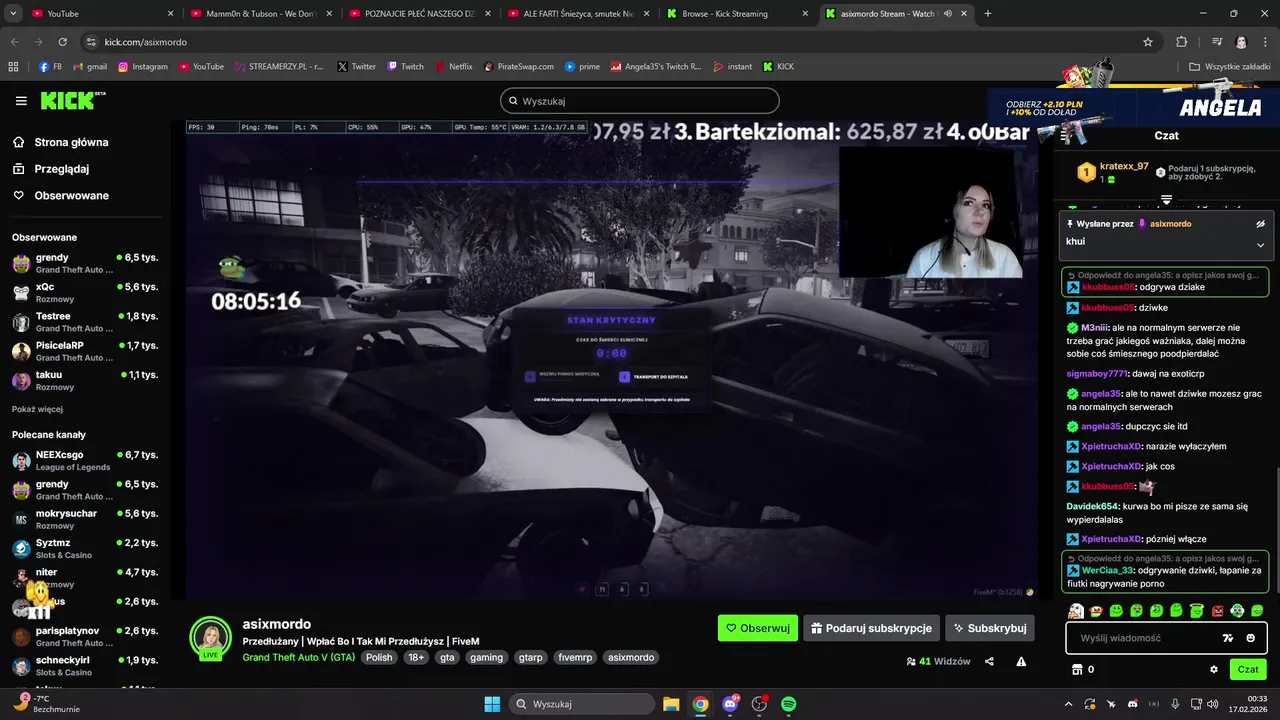This screenshot has width=1280, height=720.
Task: Insert the red angry emote into chat
Action: (x=1217, y=611)
